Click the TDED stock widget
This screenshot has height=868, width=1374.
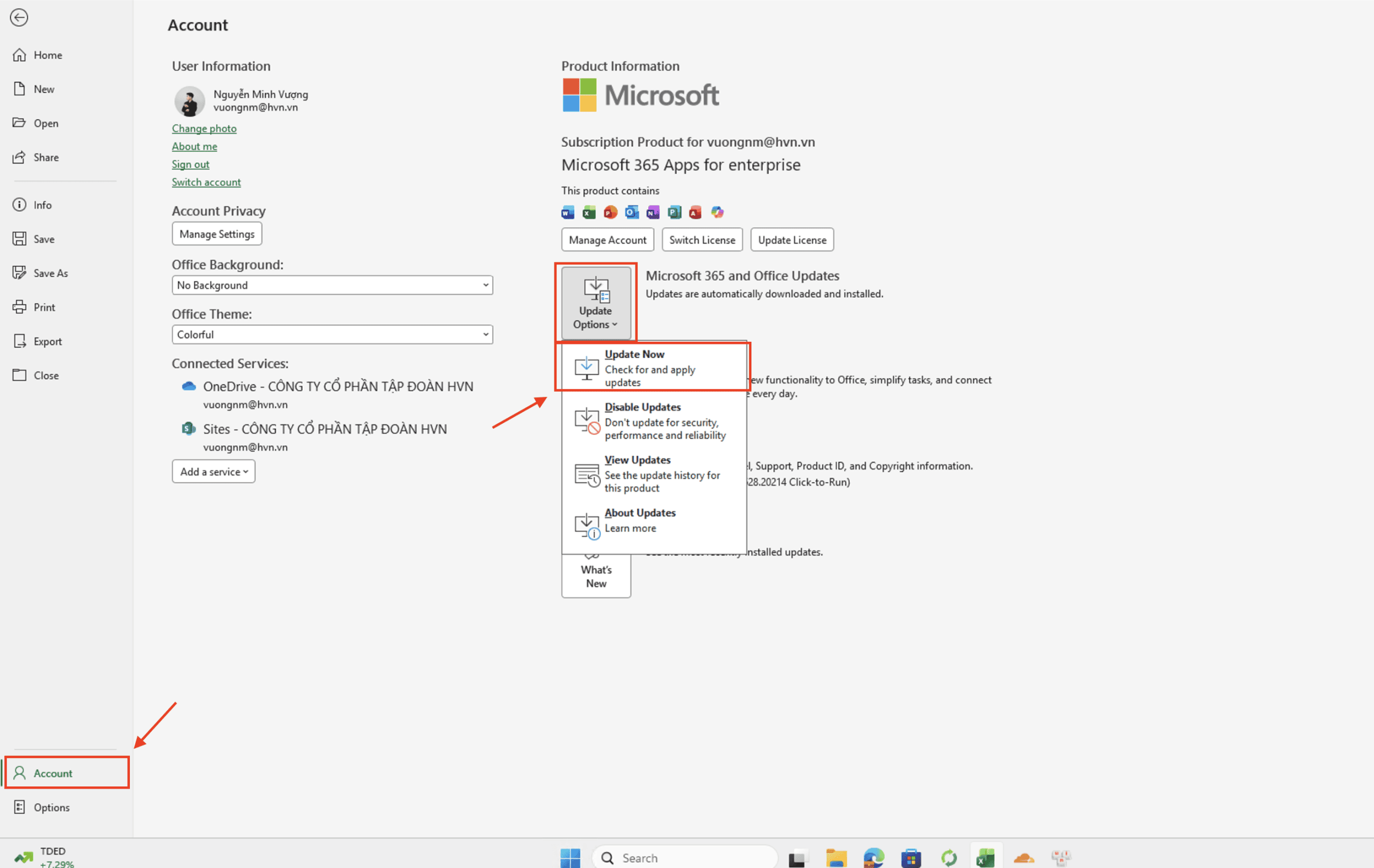click(x=44, y=857)
